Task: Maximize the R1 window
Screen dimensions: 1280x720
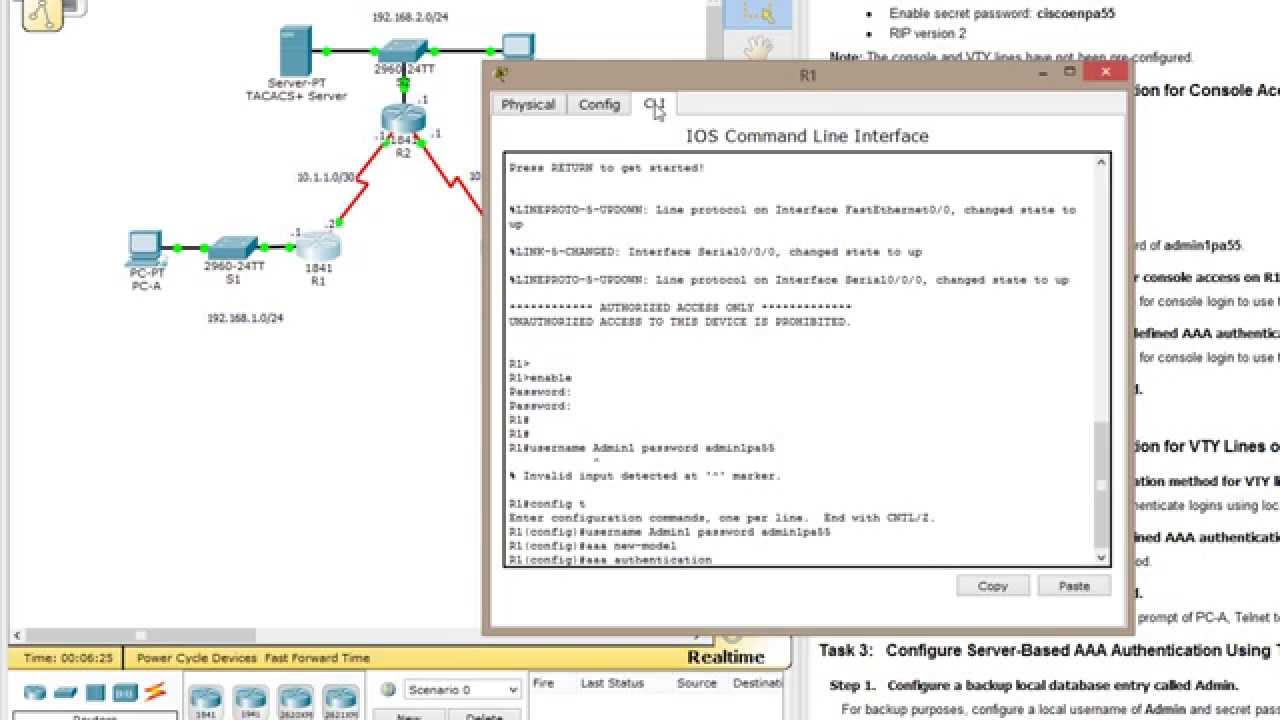Action: pos(1069,73)
